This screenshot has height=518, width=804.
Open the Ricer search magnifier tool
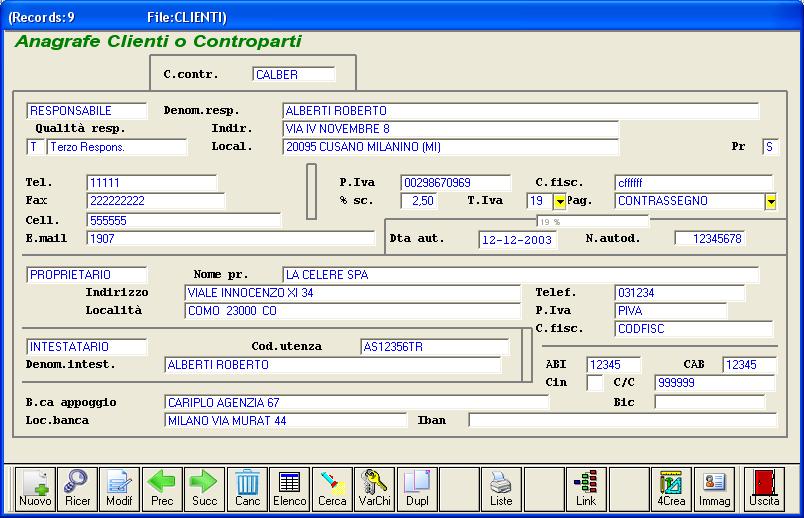tap(77, 489)
